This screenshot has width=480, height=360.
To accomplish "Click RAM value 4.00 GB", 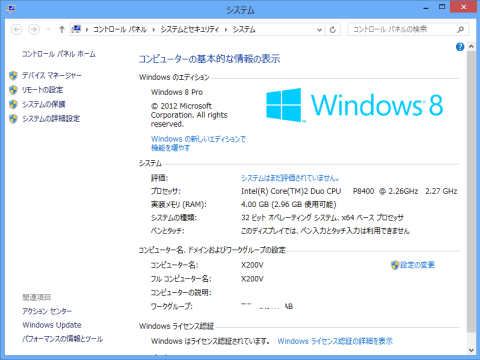I will (289, 204).
